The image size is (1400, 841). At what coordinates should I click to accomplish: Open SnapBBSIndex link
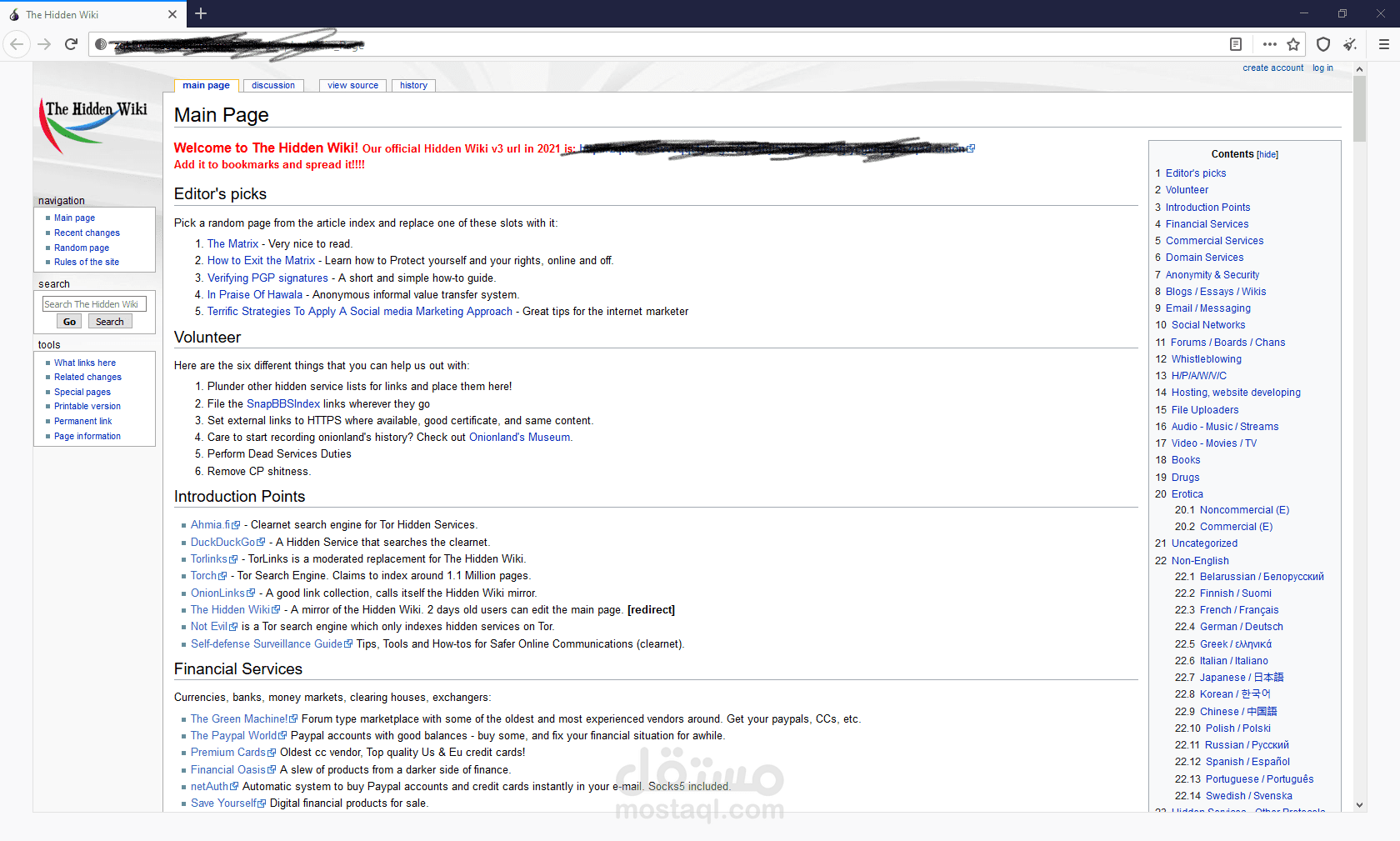pos(283,404)
